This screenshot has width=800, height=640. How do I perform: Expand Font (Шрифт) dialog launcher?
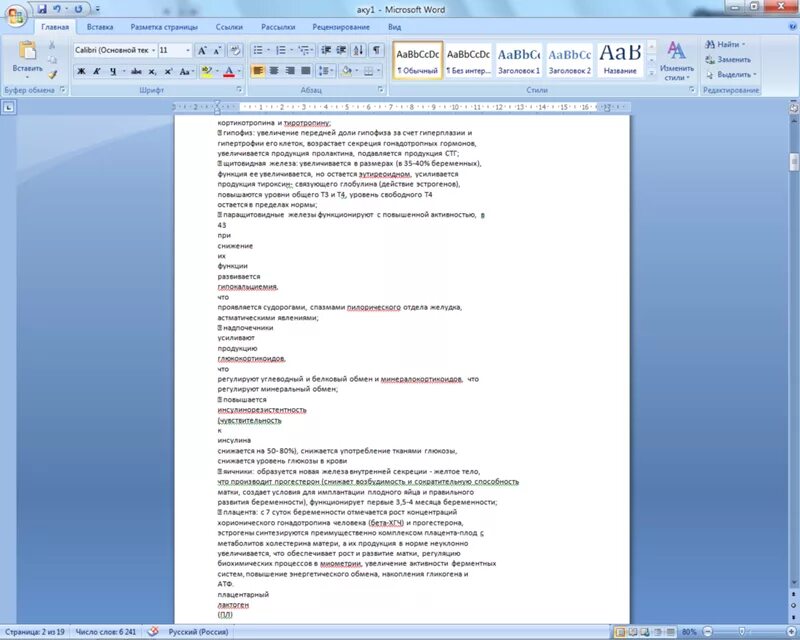239,90
